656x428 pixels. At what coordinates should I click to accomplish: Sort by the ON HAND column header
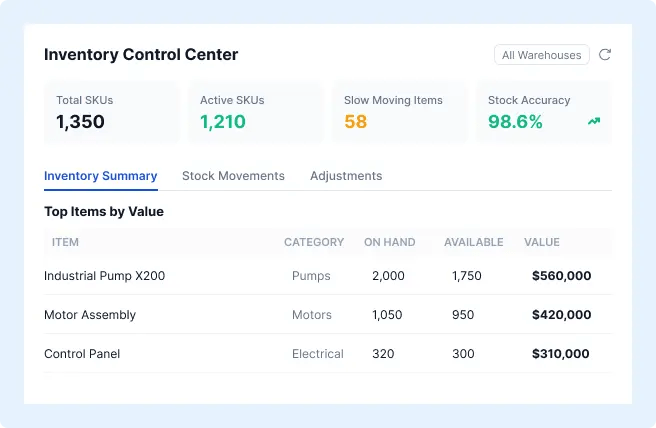(x=390, y=242)
